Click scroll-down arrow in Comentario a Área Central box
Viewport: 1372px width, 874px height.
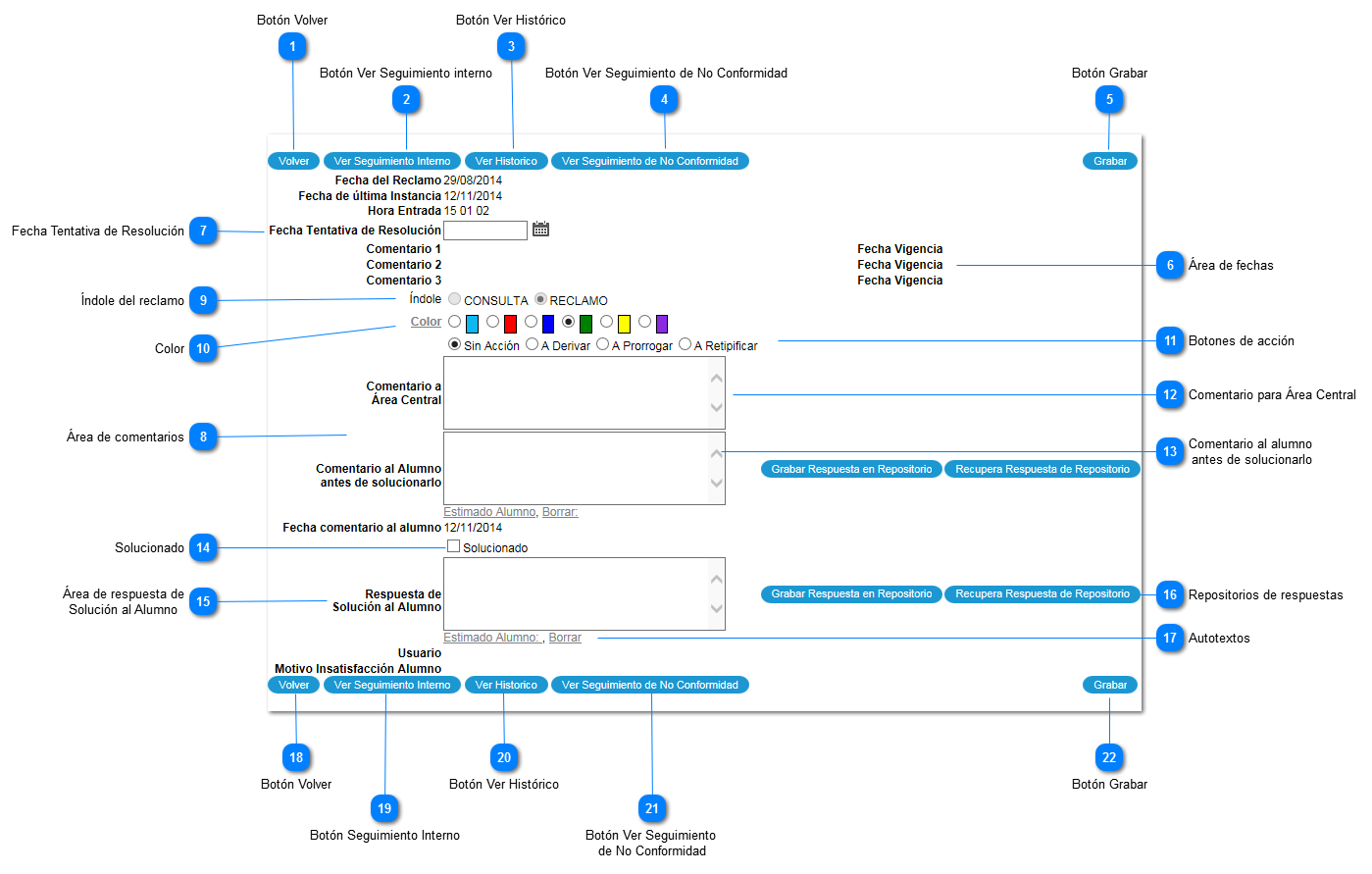point(717,407)
